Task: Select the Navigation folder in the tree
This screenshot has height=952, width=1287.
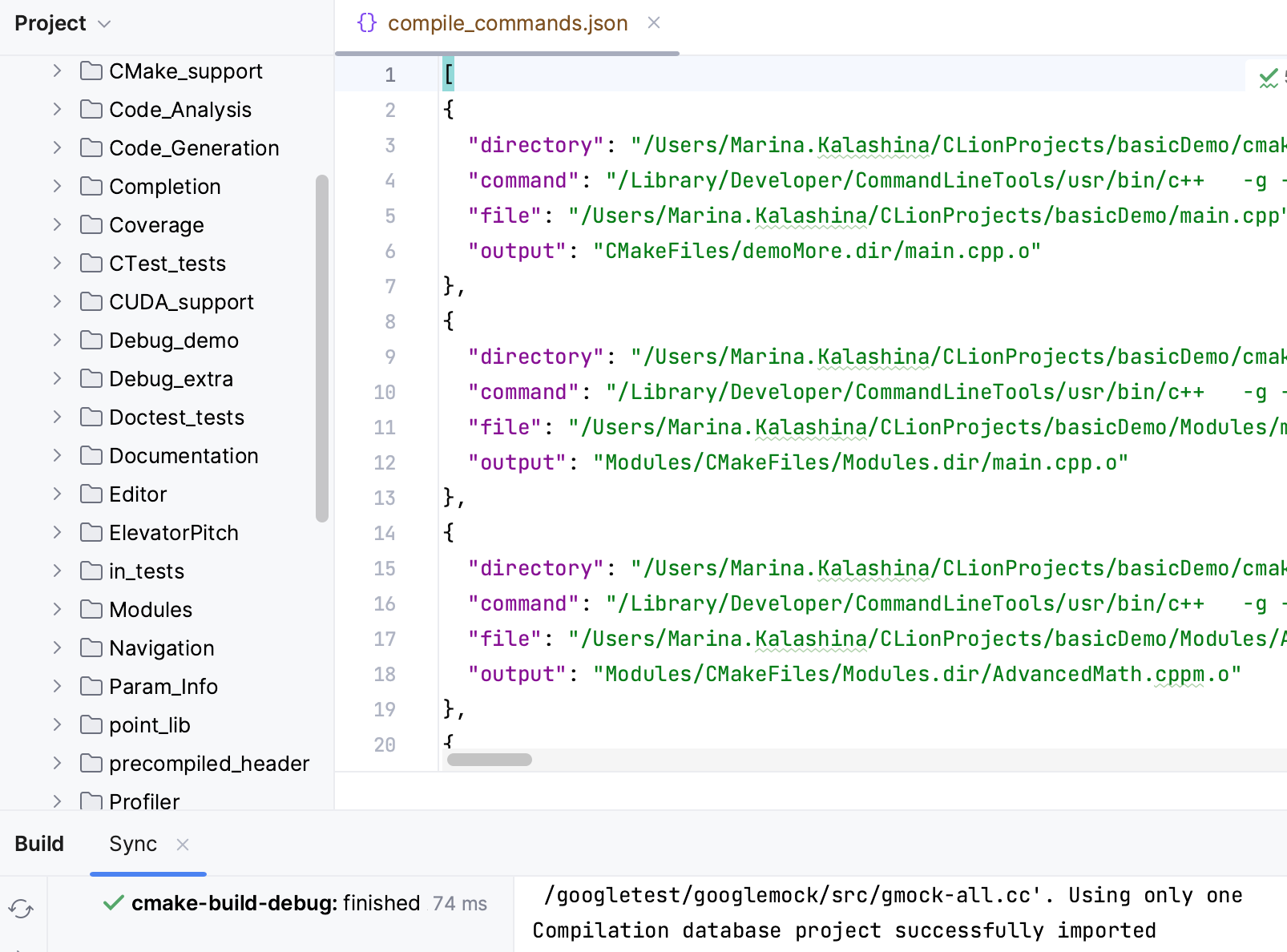Action: (160, 647)
